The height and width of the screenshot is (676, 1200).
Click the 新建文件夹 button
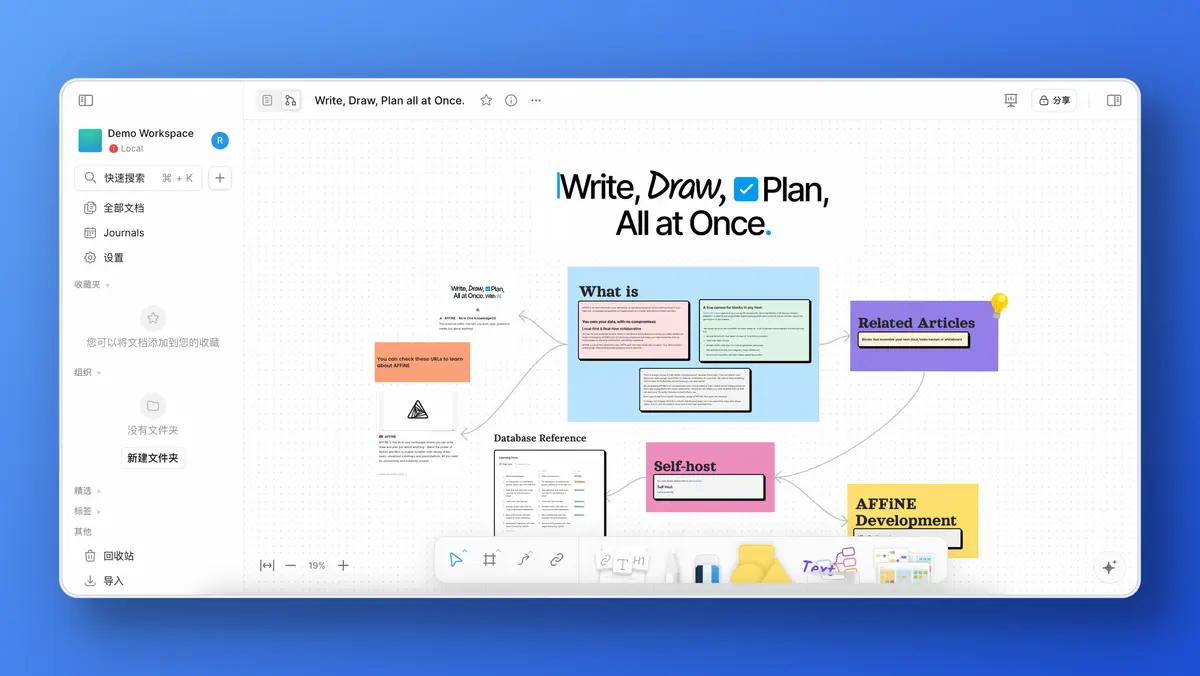tap(153, 458)
